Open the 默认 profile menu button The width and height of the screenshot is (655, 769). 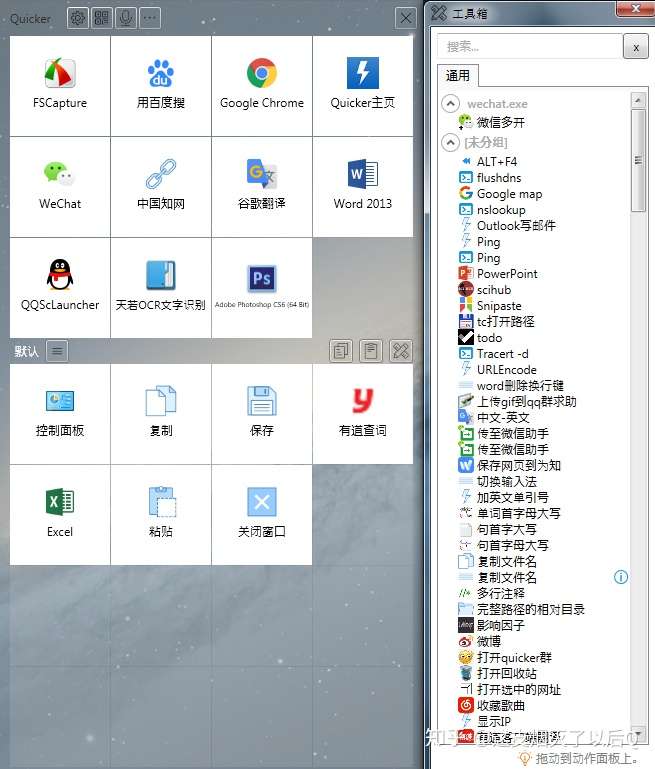57,351
